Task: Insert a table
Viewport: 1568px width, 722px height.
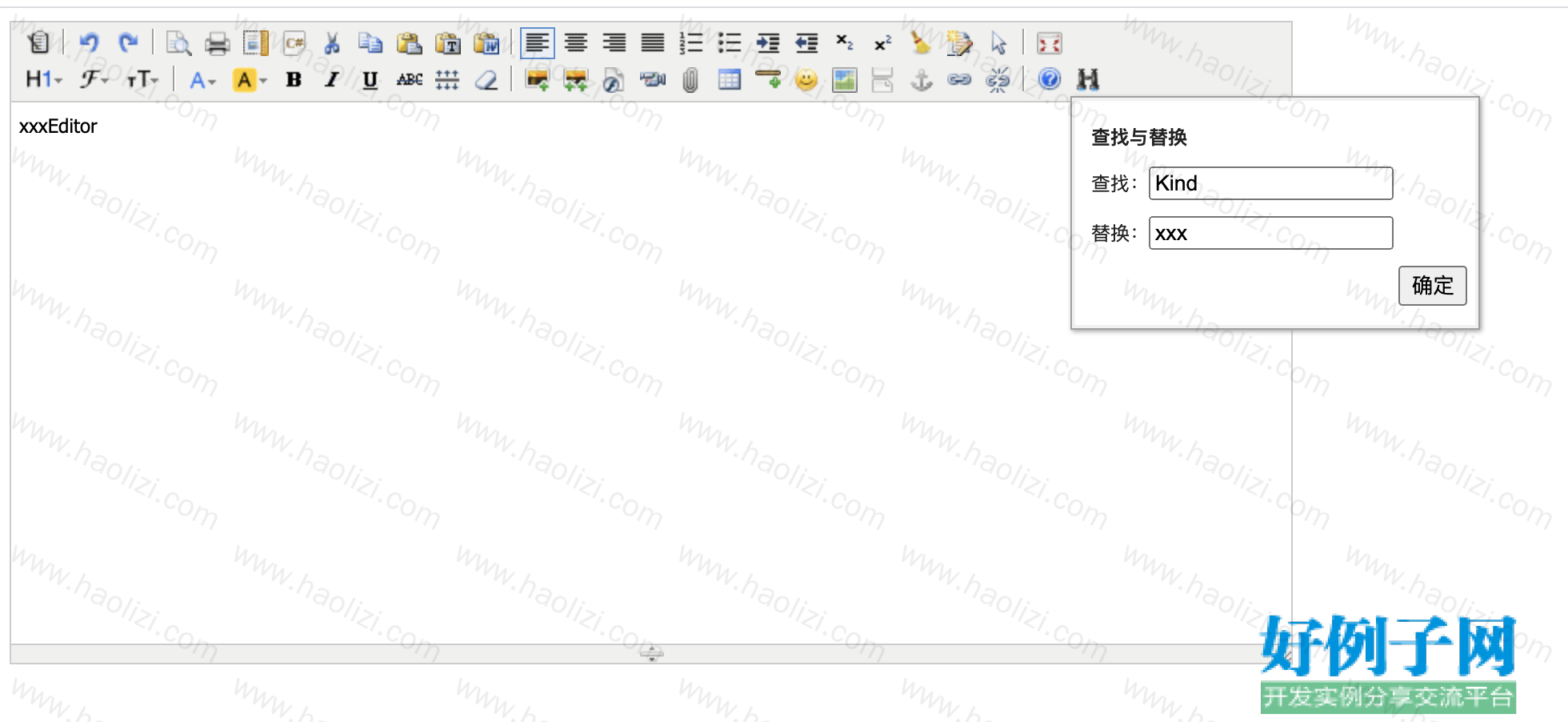Action: click(x=729, y=79)
